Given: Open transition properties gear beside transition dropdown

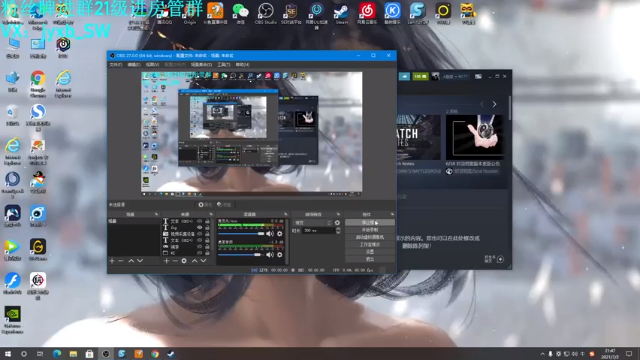Looking at the screenshot, I should pos(337,222).
